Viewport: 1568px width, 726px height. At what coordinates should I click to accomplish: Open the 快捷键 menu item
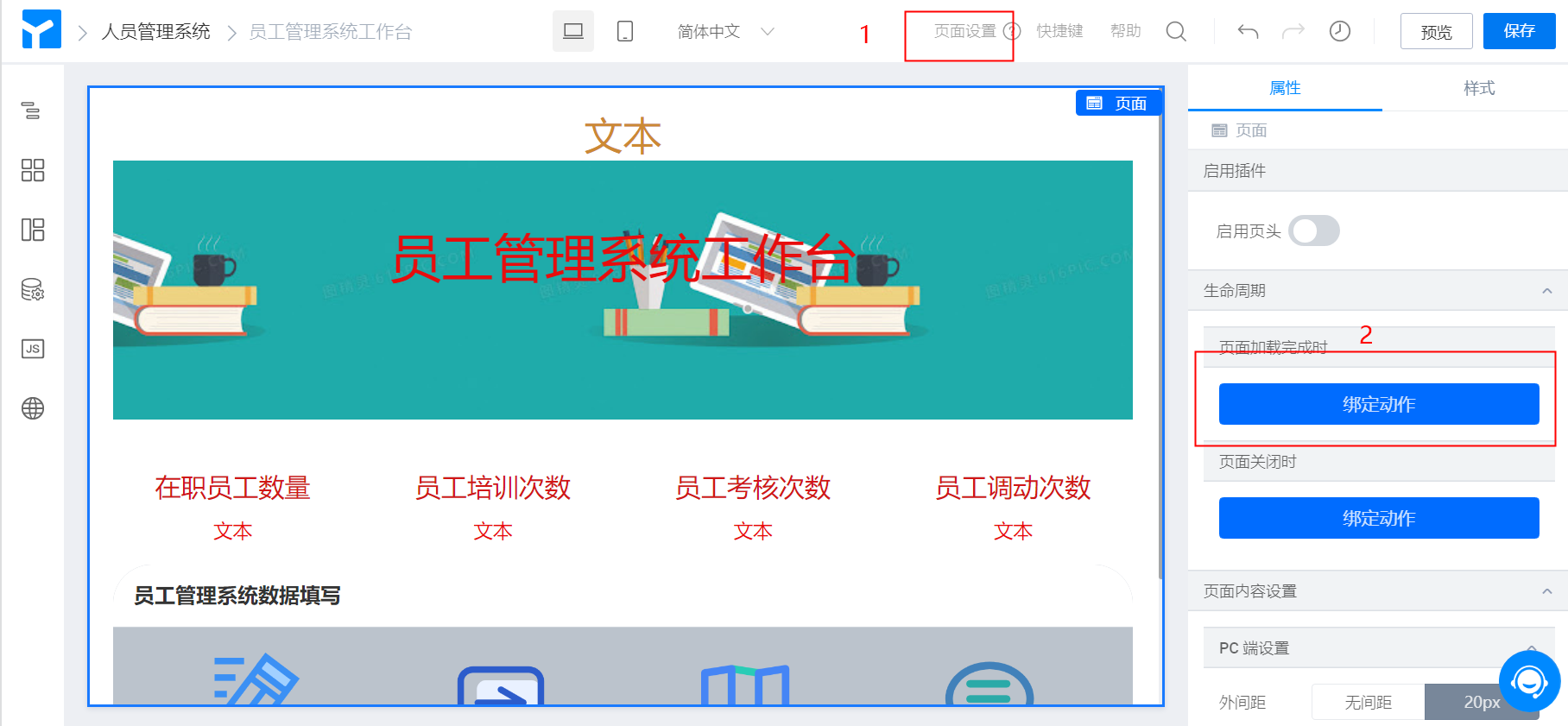1059,31
